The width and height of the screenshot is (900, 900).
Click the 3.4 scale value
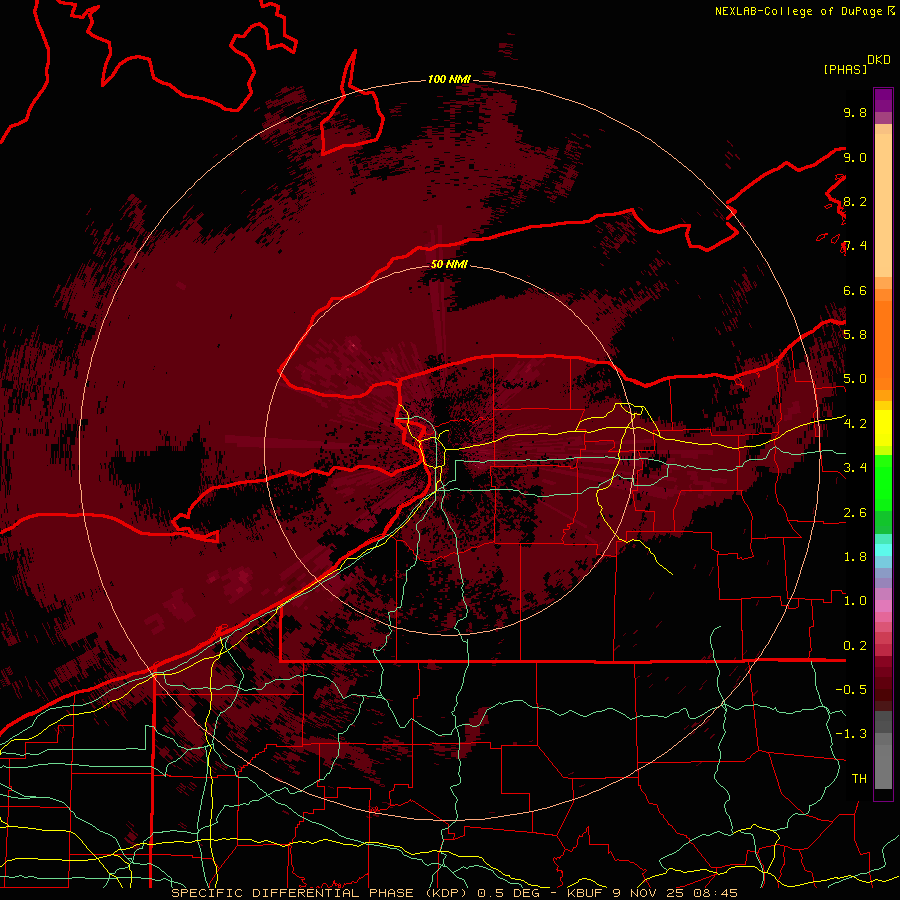point(855,468)
